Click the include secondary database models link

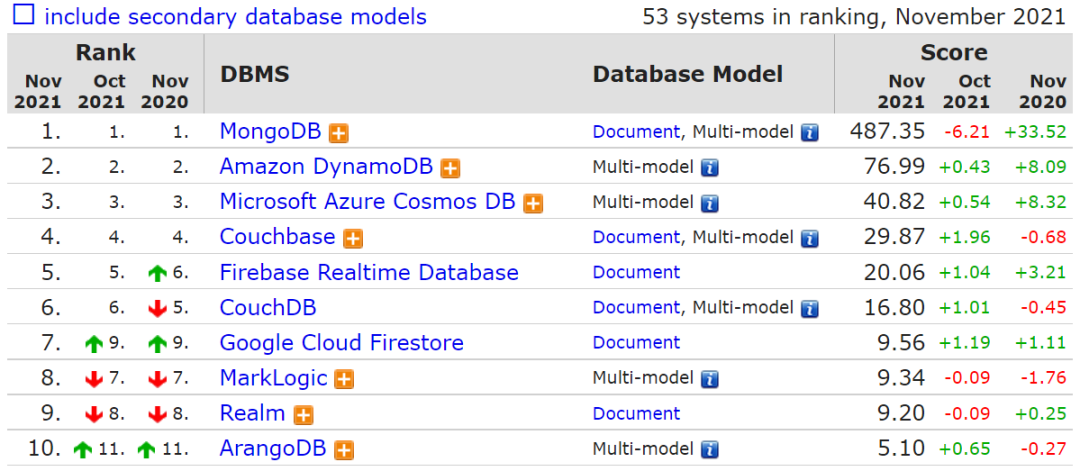tap(235, 17)
